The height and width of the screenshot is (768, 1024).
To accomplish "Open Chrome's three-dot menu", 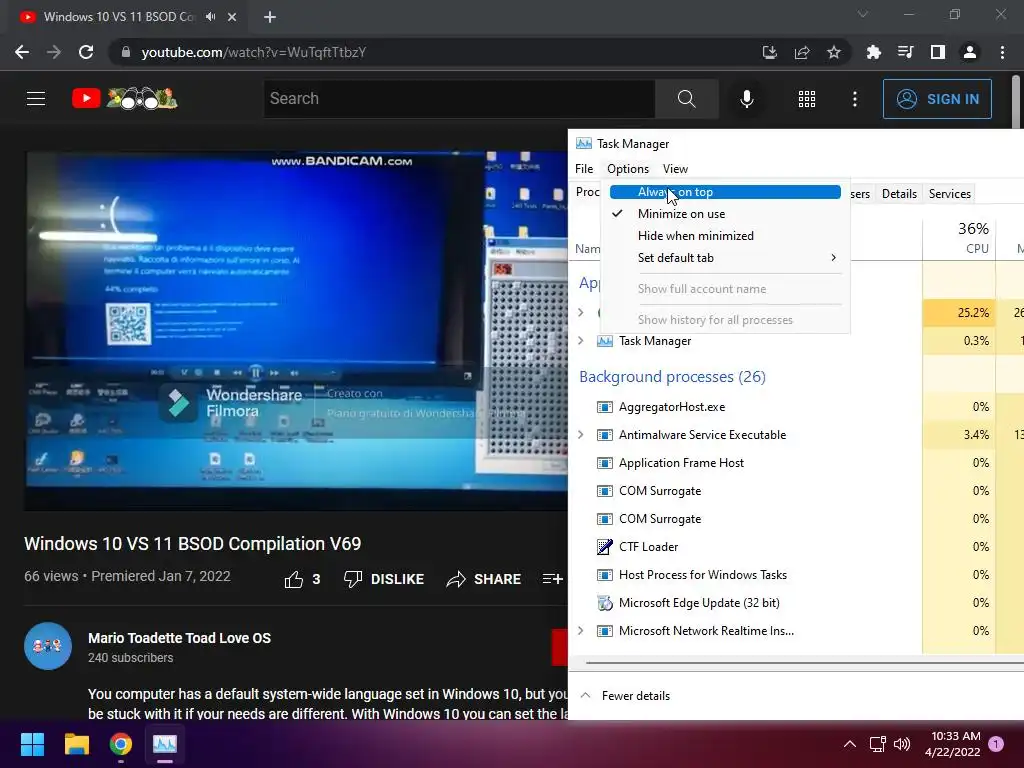I will [1002, 52].
